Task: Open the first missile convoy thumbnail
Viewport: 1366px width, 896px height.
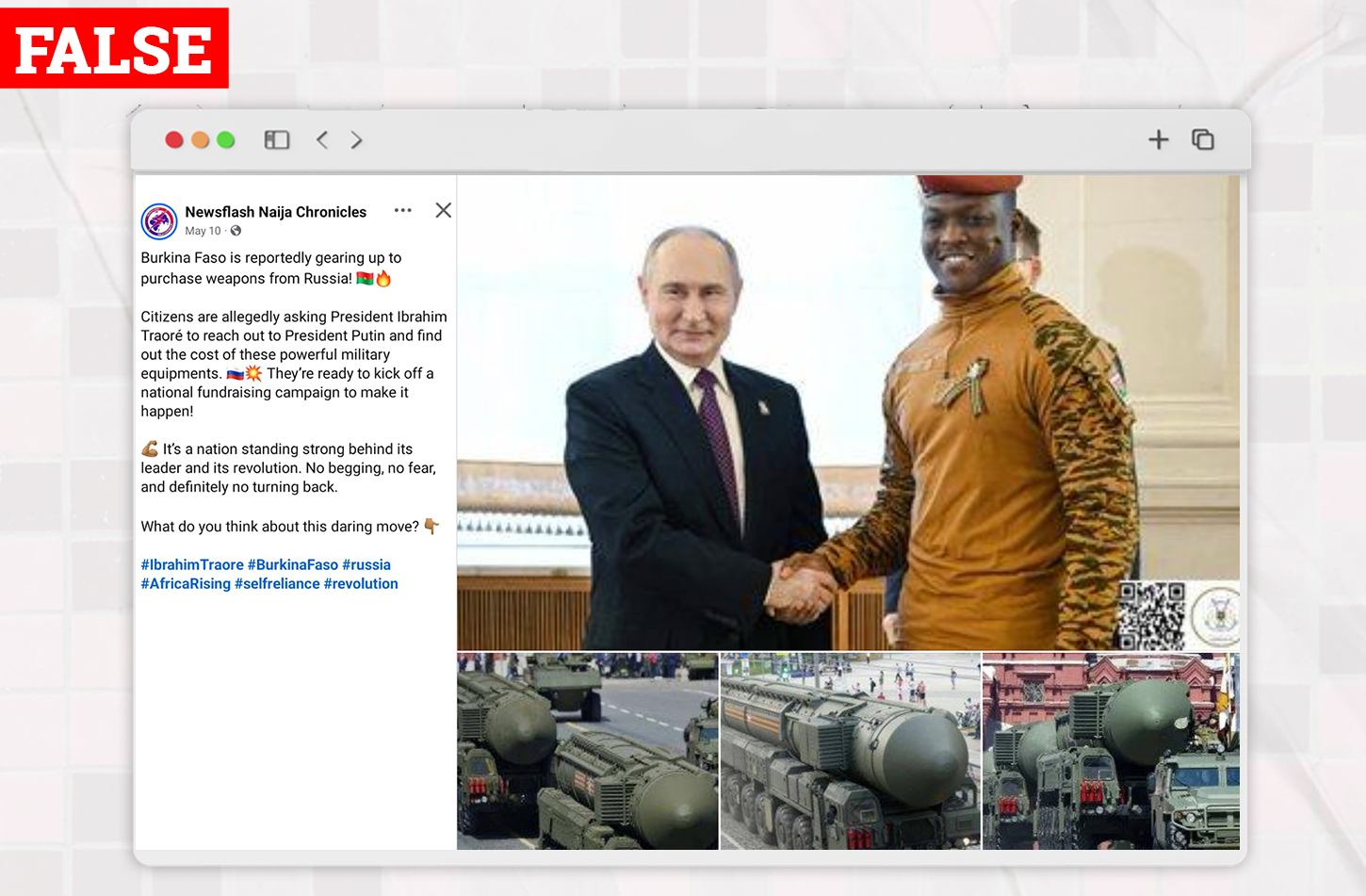Action: tap(588, 751)
